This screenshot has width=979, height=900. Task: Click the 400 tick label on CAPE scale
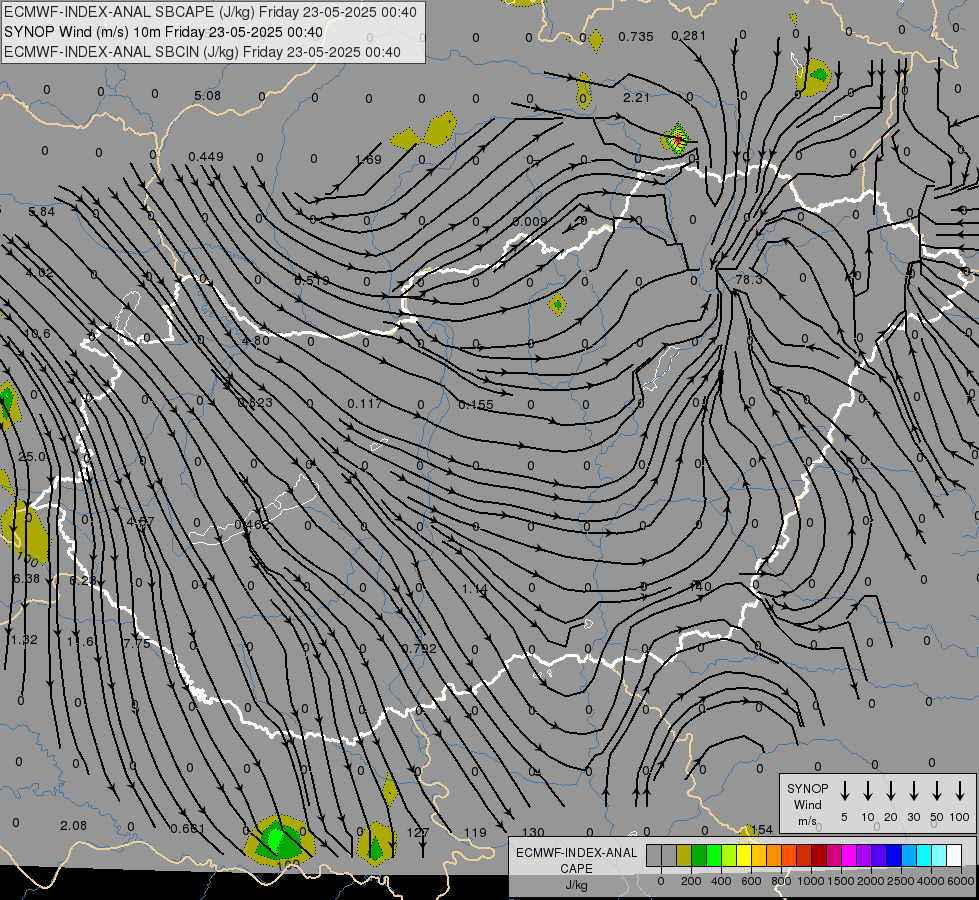coord(721,881)
